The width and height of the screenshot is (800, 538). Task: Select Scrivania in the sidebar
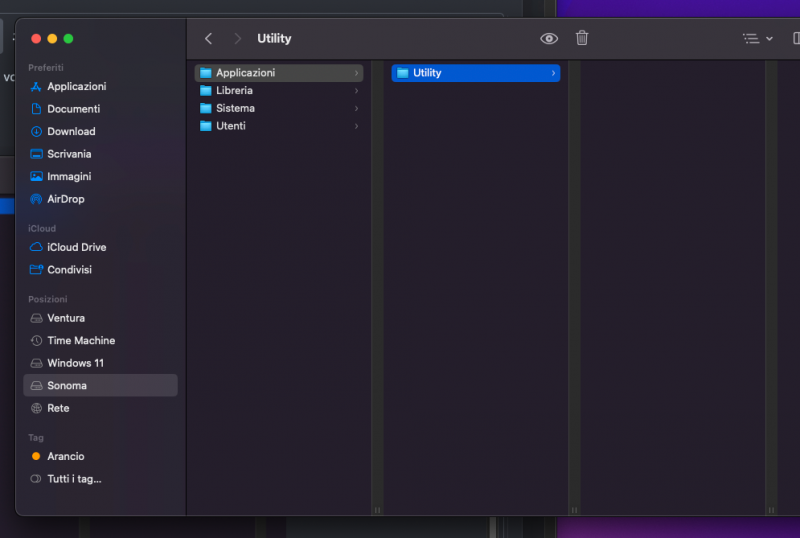pyautogui.click(x=101, y=154)
